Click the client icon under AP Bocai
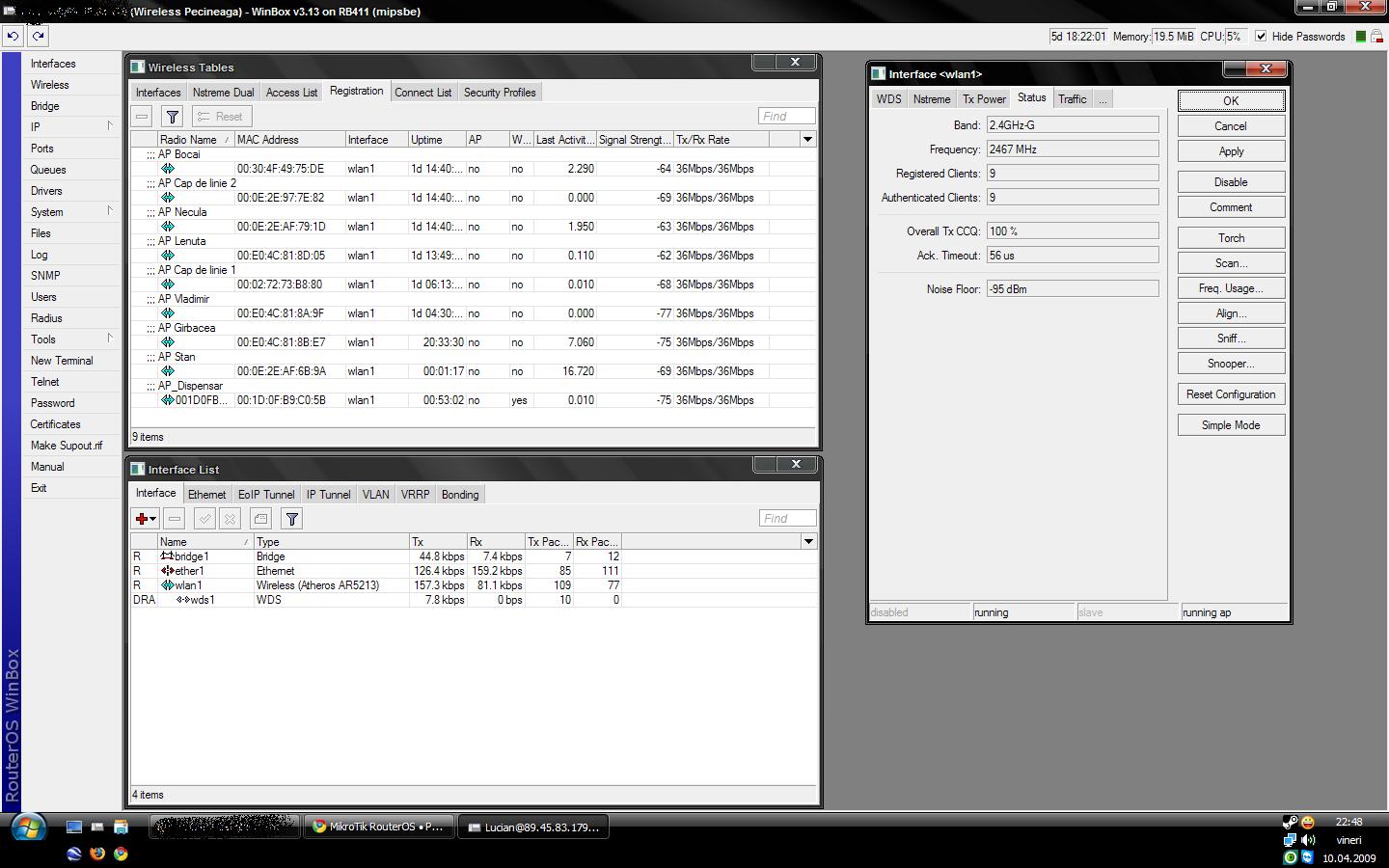The height and width of the screenshot is (868, 1389). coord(167,169)
